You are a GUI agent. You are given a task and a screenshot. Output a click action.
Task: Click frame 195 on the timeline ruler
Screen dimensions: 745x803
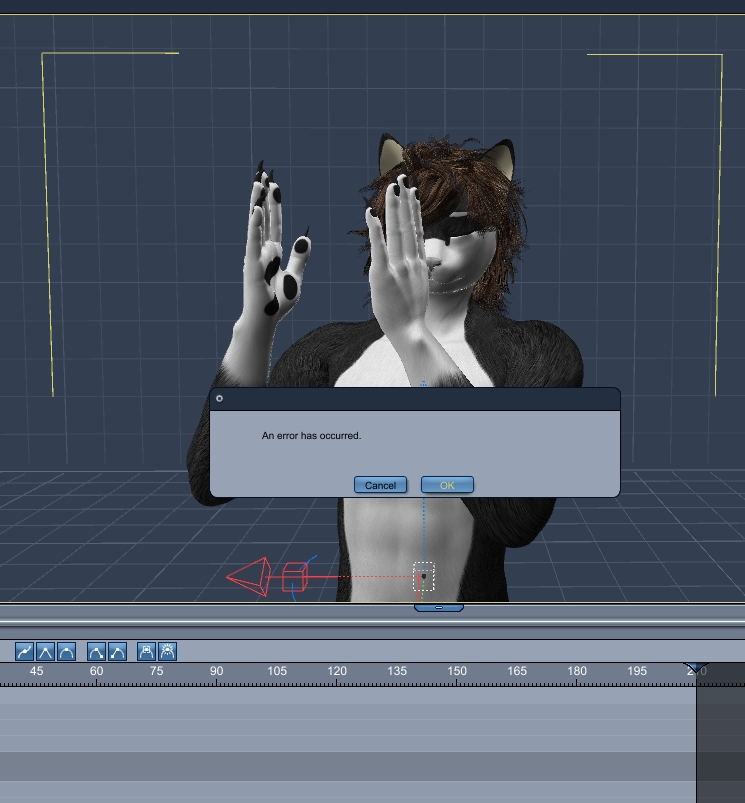coord(637,671)
